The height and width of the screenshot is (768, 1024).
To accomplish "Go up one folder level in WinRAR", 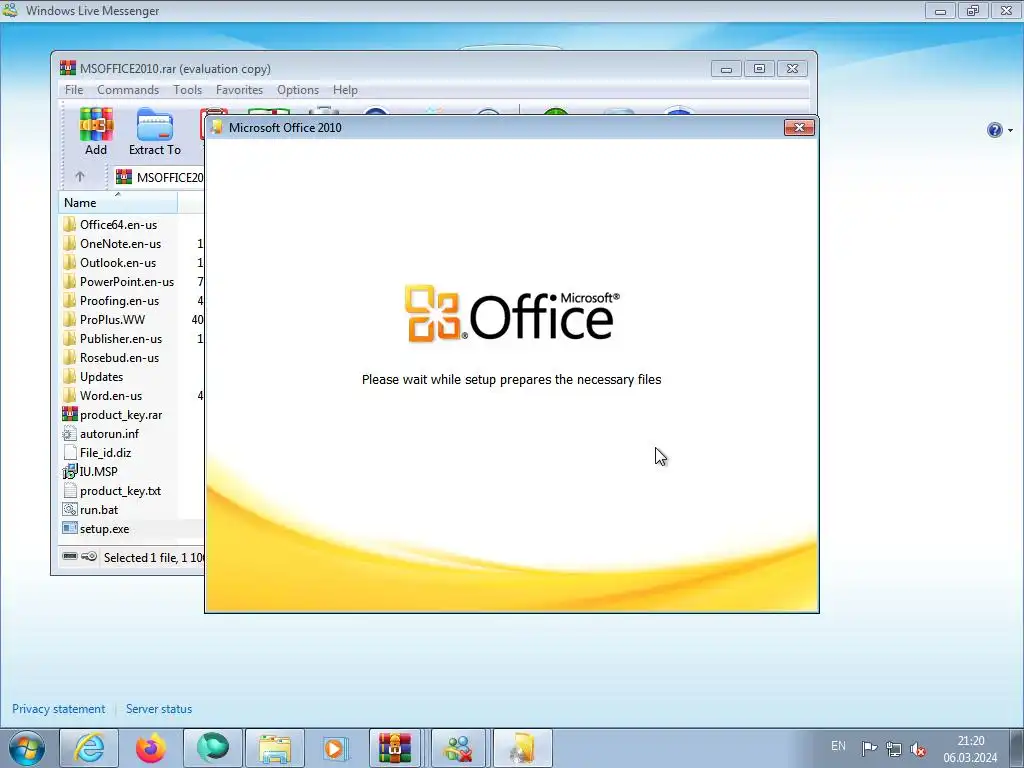I will (x=80, y=176).
